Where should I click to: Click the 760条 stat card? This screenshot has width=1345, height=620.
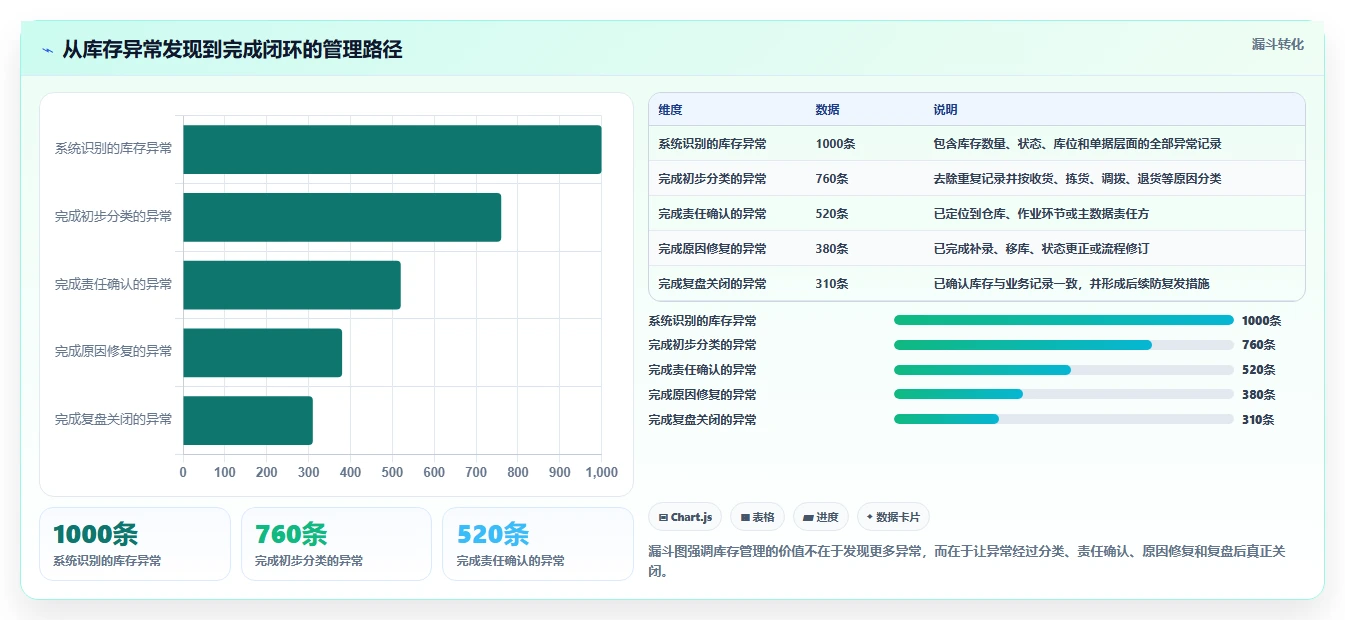336,544
